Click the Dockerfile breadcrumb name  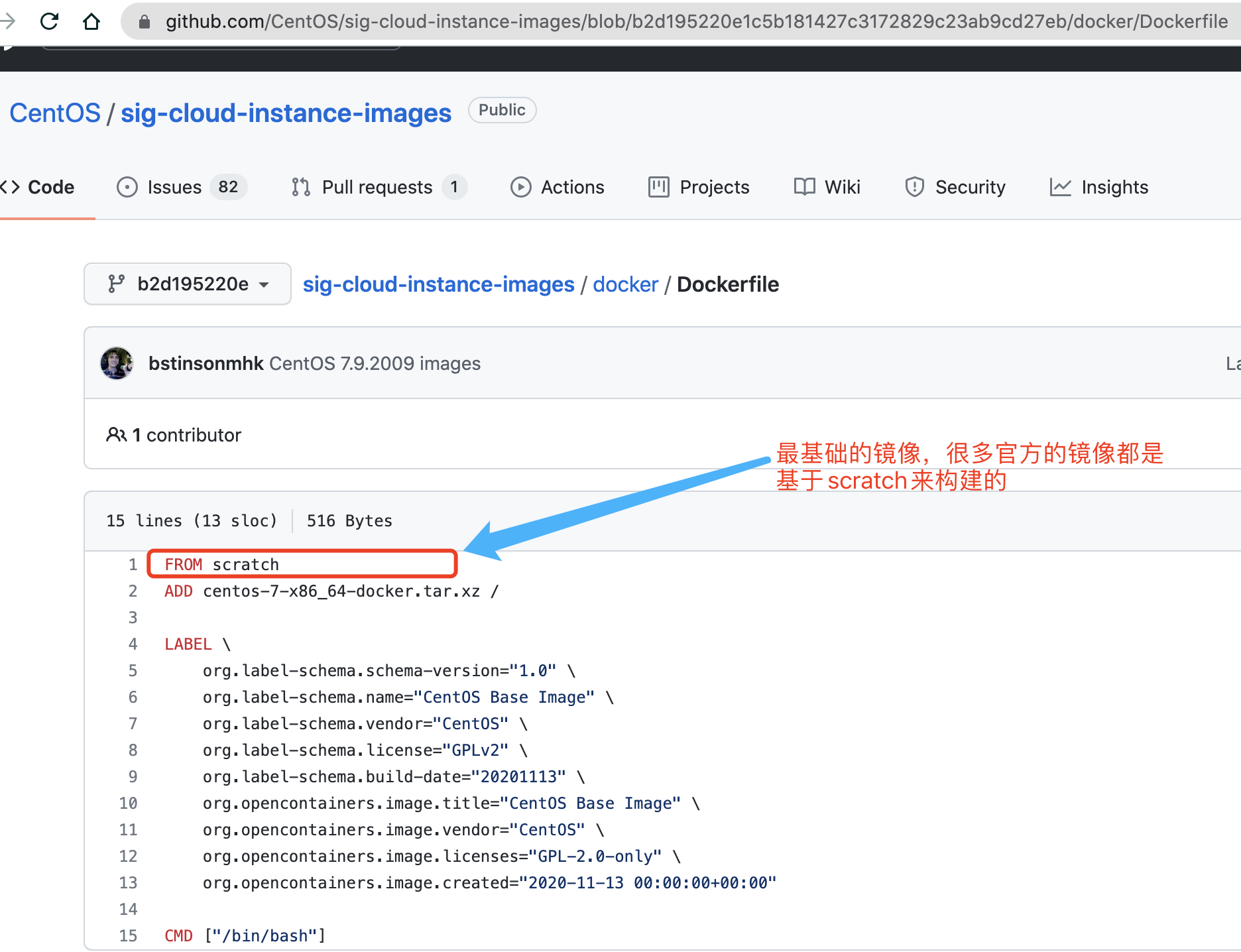pyautogui.click(x=728, y=284)
